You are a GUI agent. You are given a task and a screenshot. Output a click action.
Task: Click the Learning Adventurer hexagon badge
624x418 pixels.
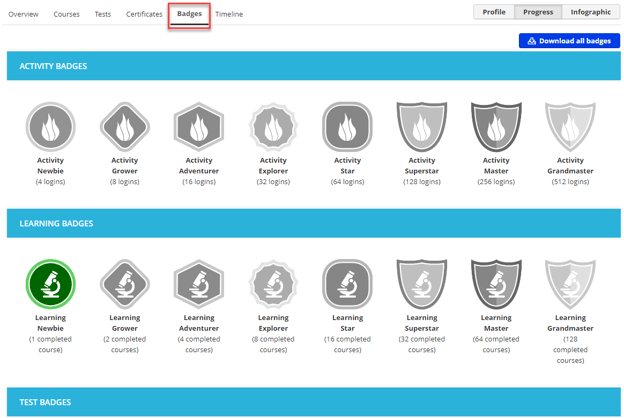pyautogui.click(x=199, y=284)
